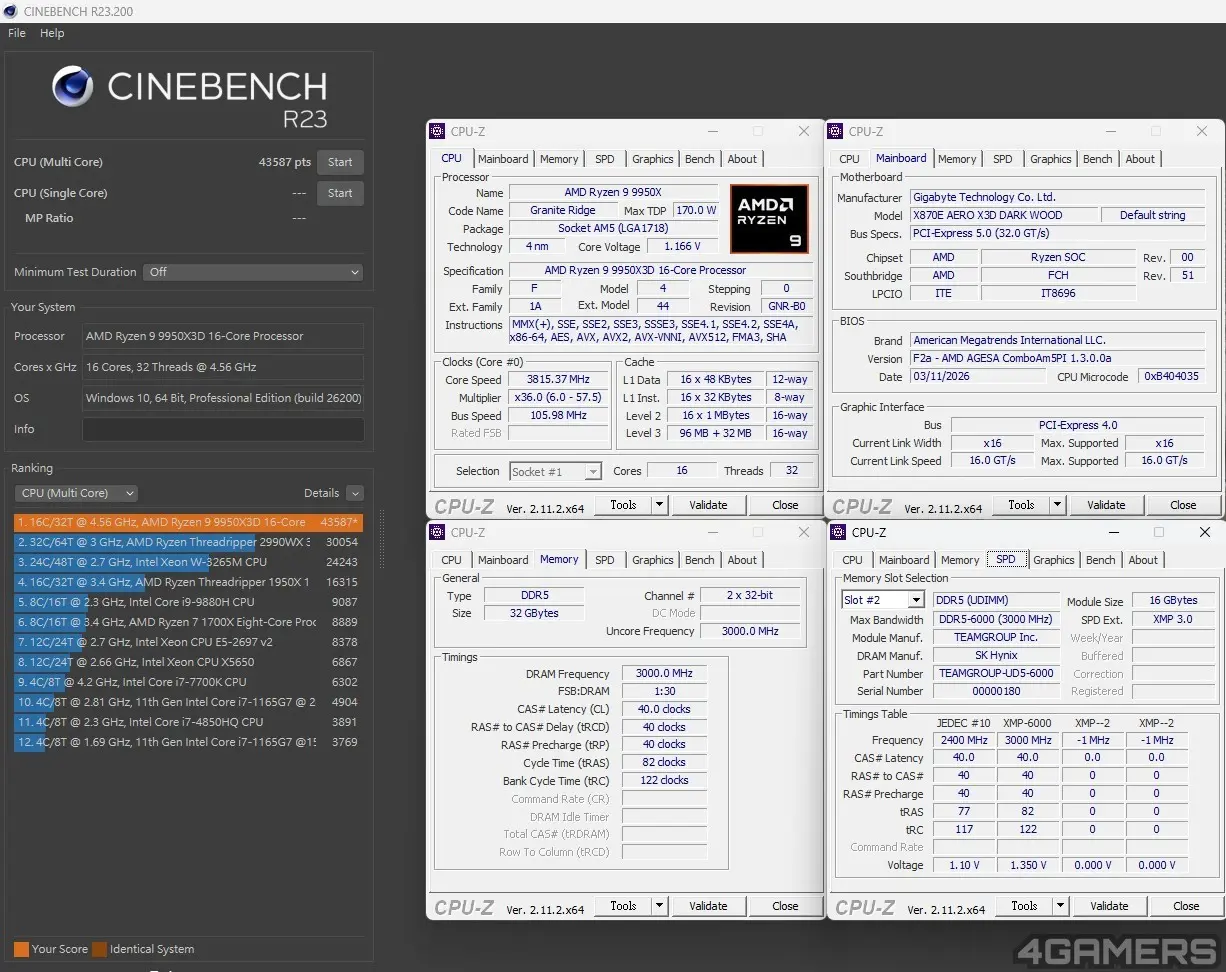Click Validate in the CPU window

point(708,505)
